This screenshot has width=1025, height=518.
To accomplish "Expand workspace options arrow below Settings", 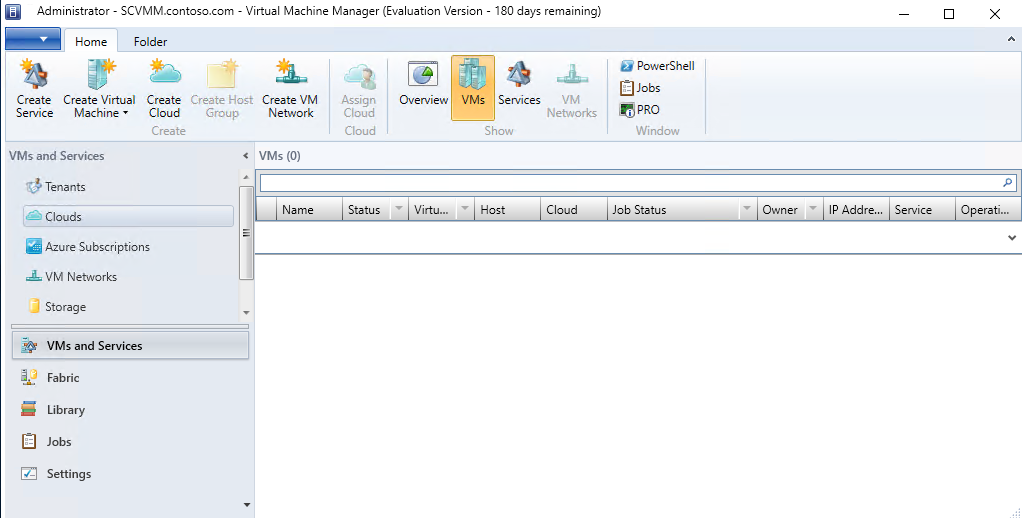I will click(246, 505).
